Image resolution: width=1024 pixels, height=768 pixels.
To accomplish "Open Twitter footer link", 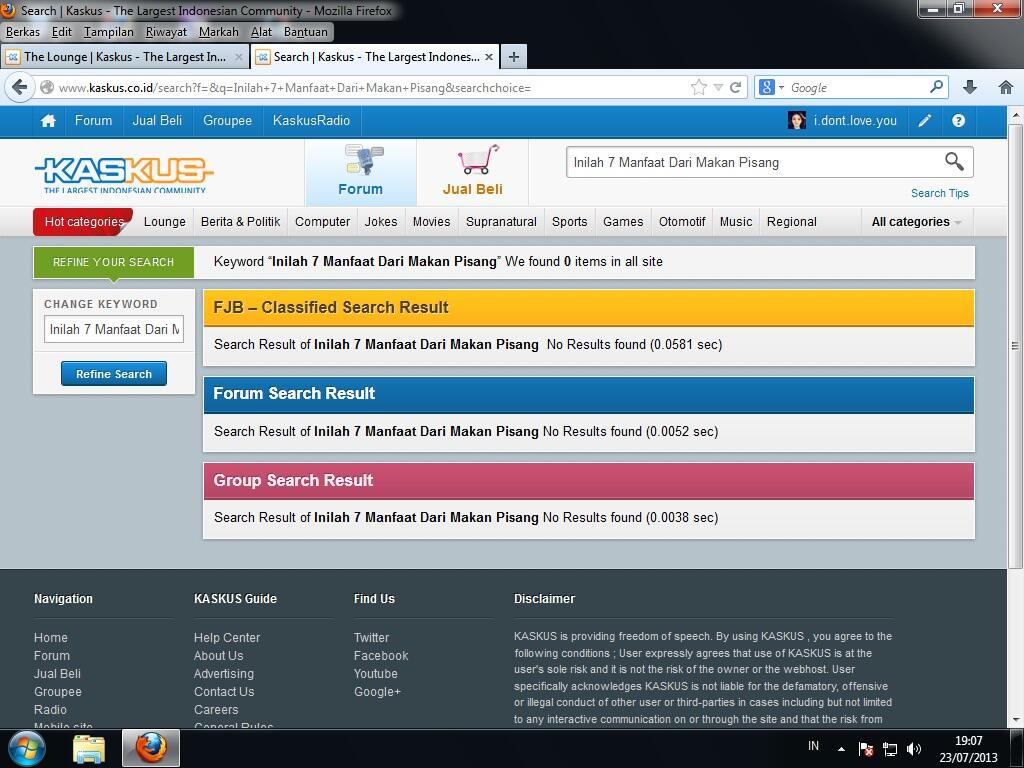I will pyautogui.click(x=371, y=637).
